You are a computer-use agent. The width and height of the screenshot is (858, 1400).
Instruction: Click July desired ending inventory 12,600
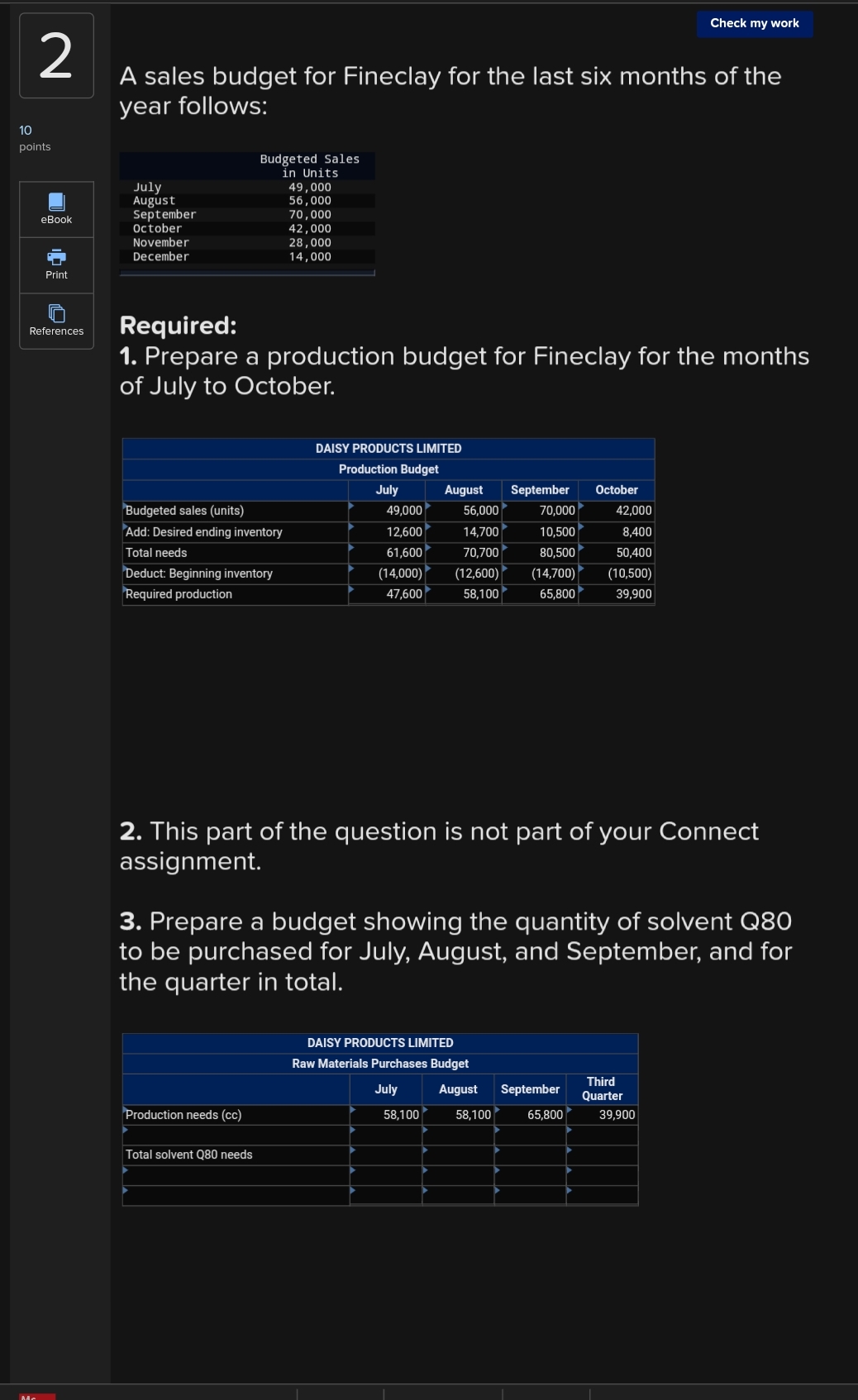click(387, 532)
